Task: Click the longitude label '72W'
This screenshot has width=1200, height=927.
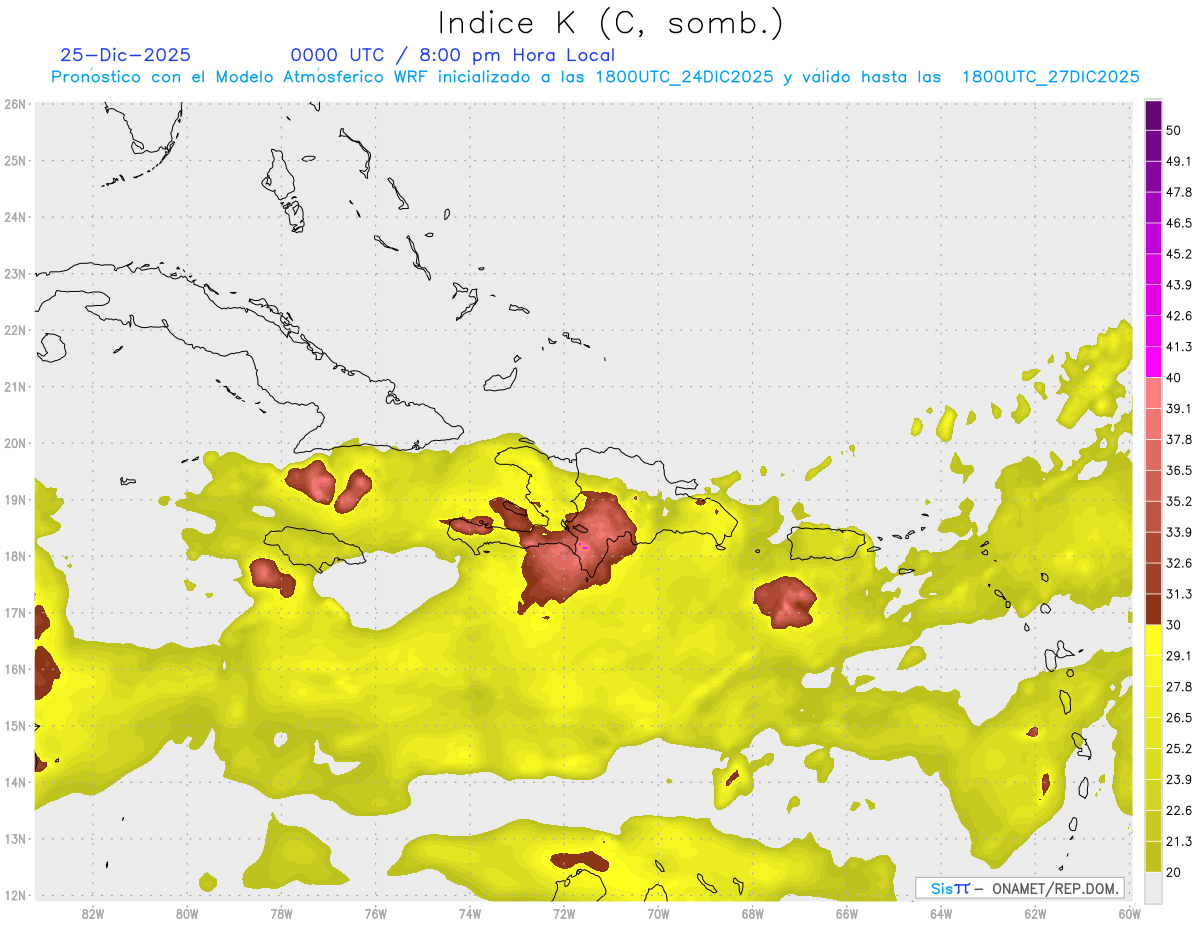Action: tap(564, 914)
